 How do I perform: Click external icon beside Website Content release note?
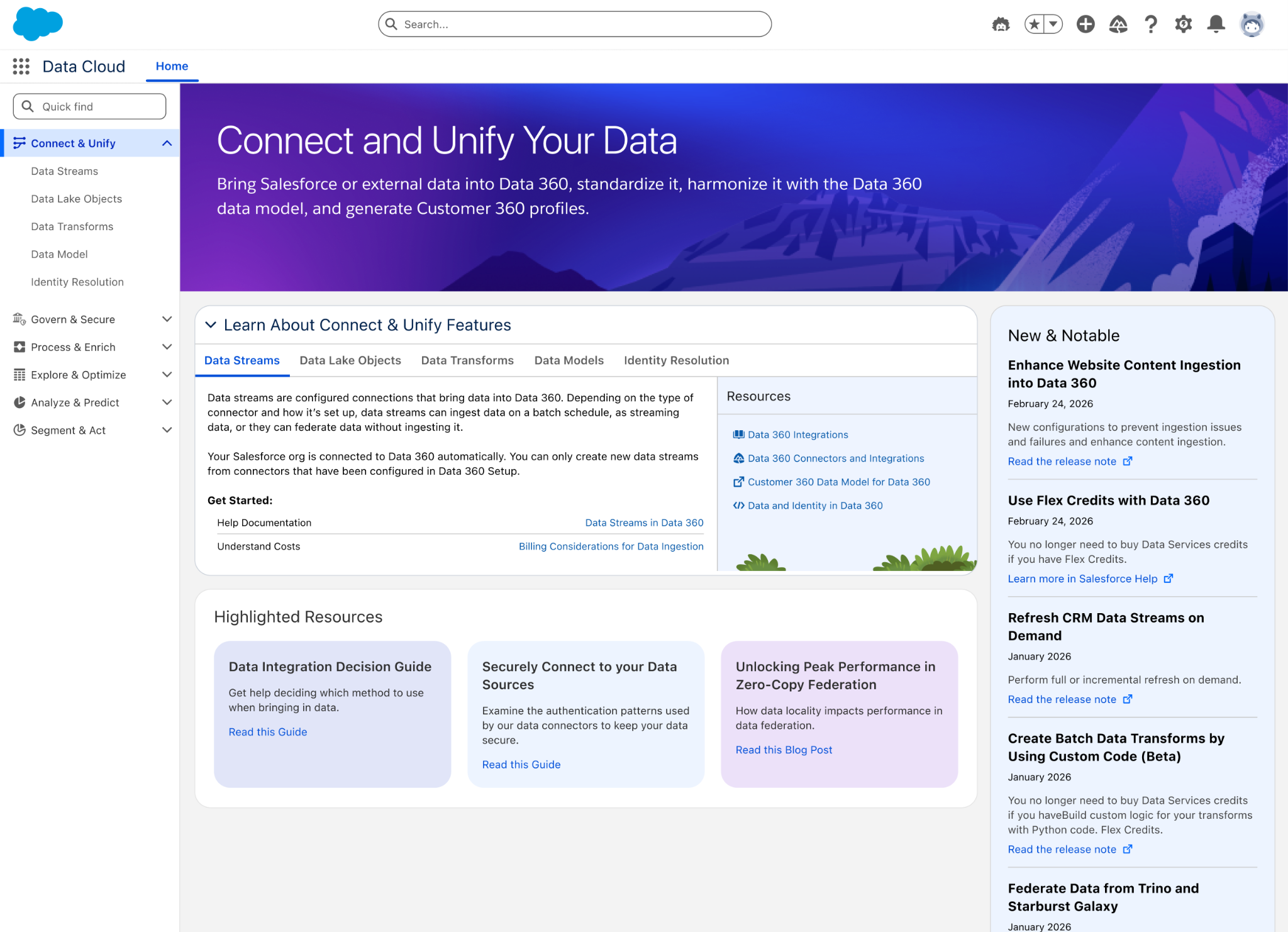pos(1127,461)
